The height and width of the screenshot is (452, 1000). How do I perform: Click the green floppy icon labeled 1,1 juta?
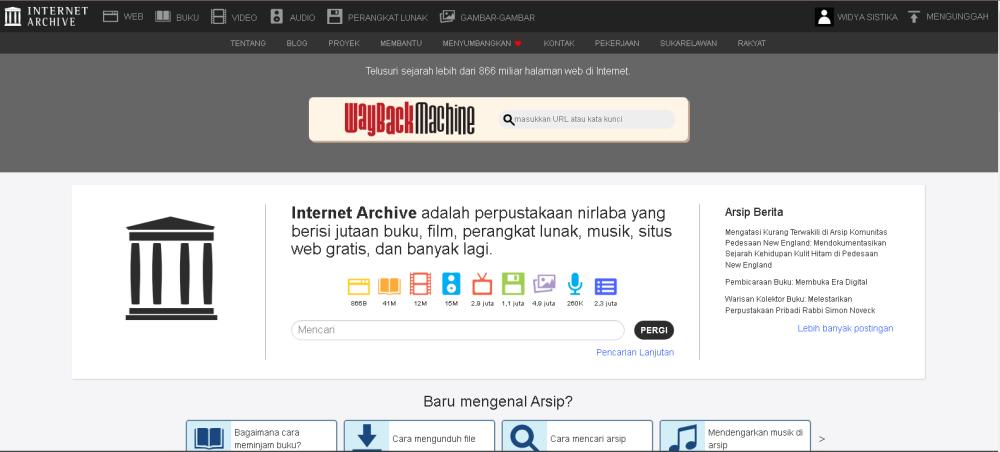tap(513, 284)
